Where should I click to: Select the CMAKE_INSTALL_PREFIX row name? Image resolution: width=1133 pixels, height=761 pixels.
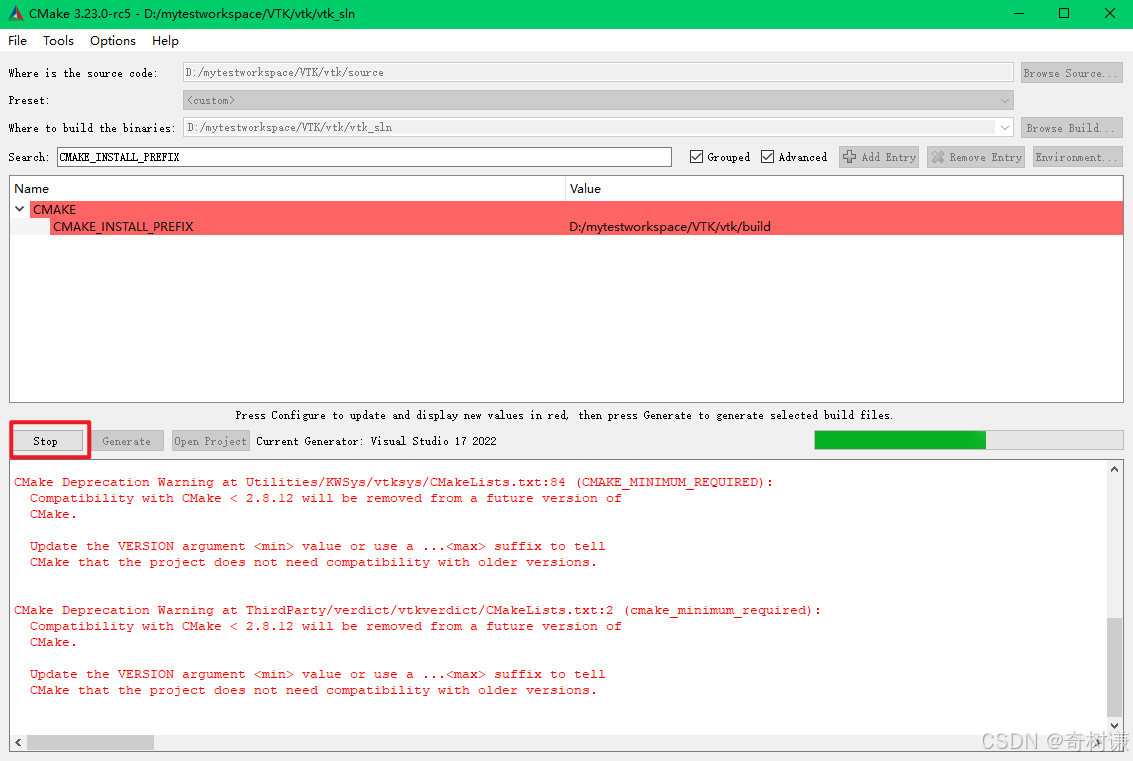coord(123,227)
